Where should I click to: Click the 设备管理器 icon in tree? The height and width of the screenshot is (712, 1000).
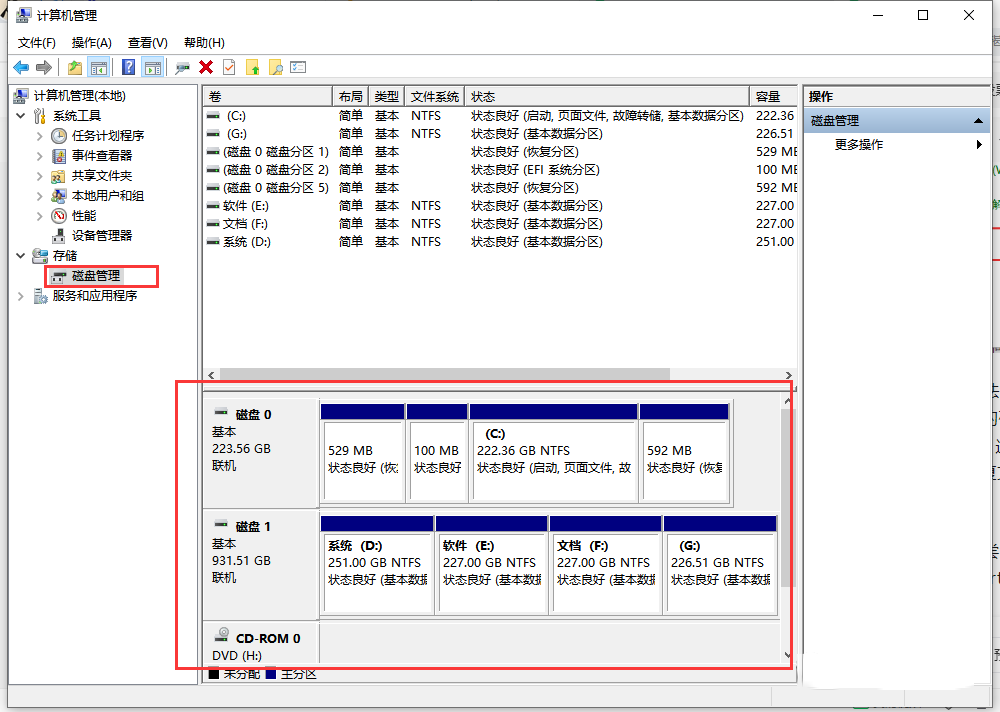point(59,236)
